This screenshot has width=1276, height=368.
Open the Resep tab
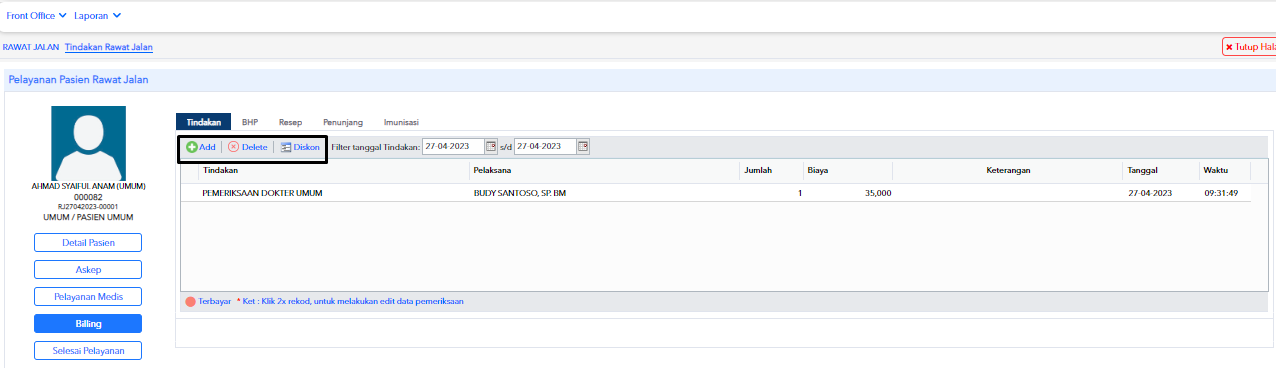click(291, 121)
